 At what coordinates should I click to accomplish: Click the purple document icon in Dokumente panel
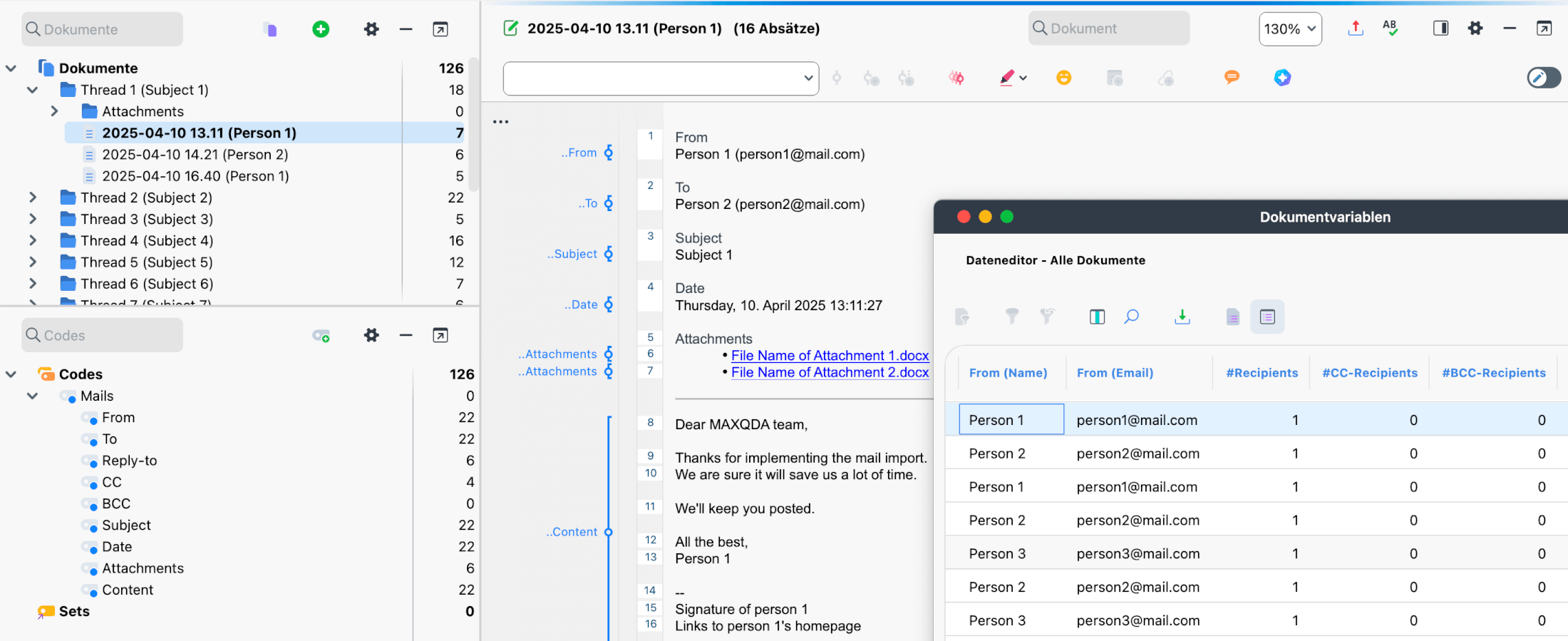[x=270, y=29]
